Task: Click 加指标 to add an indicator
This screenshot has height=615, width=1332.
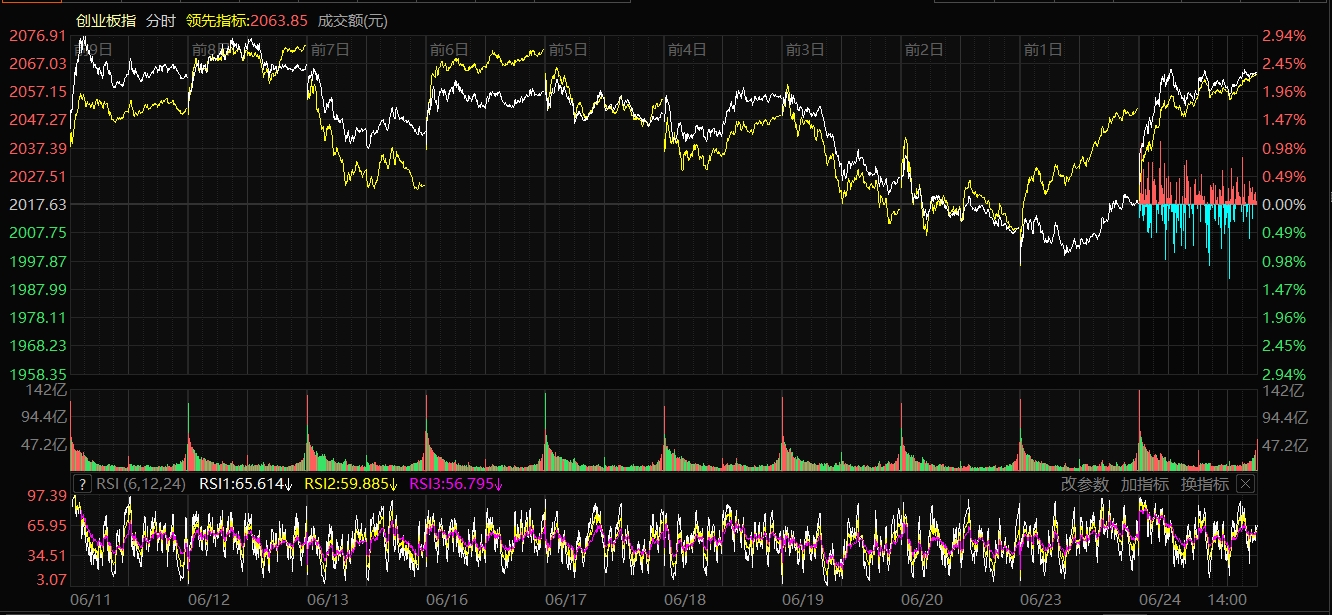Action: 1145,484
